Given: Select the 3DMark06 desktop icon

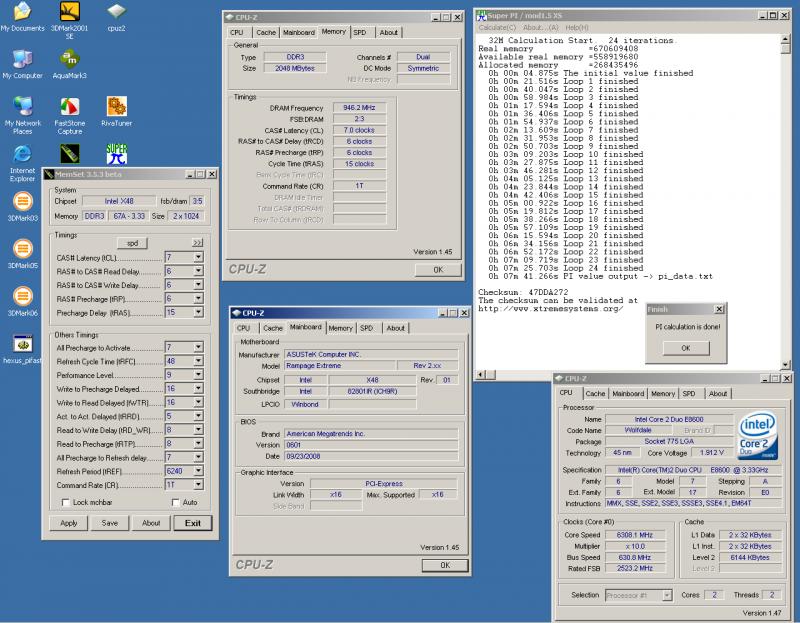Looking at the screenshot, I should click(22, 302).
